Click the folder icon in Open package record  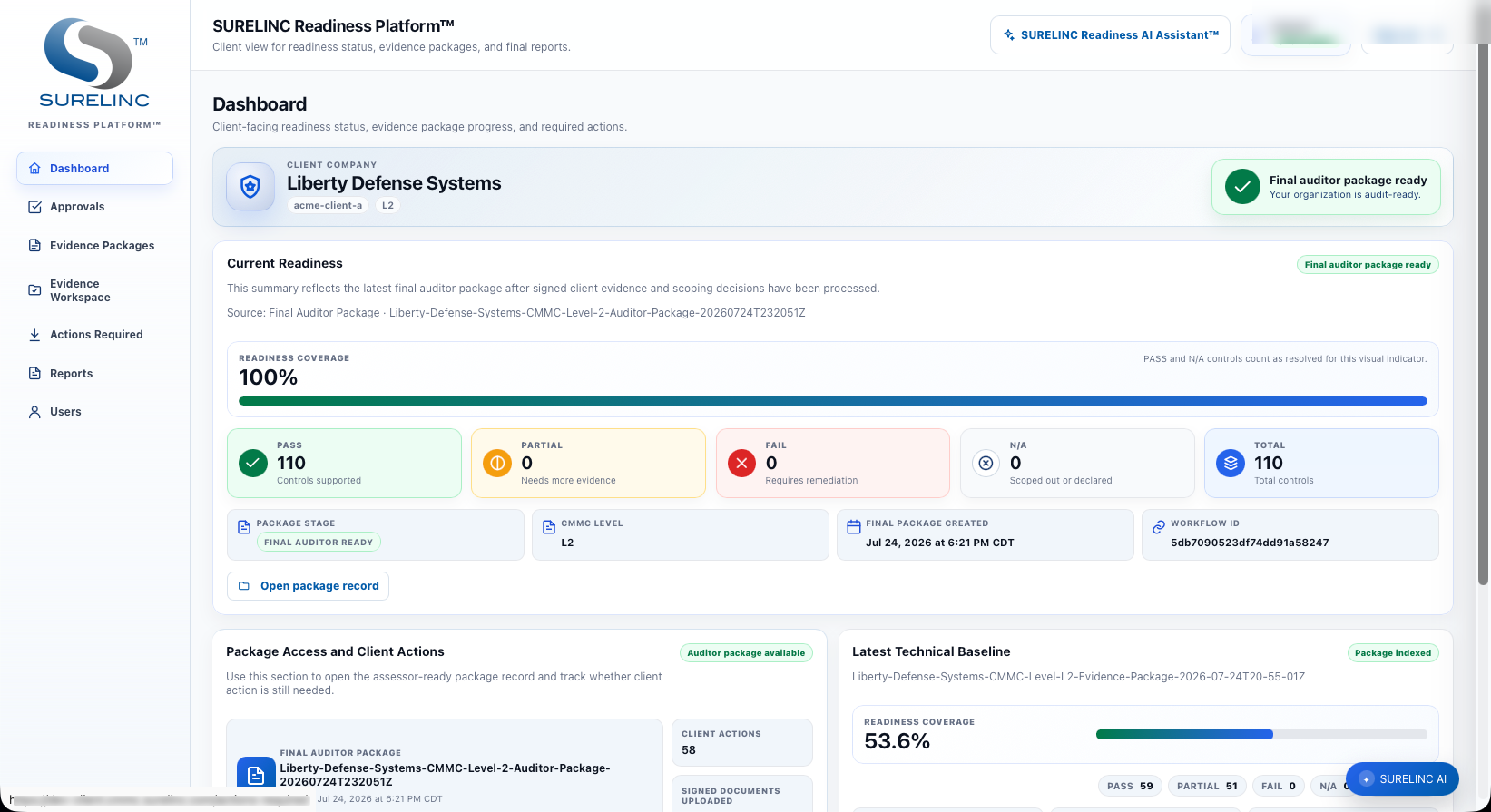244,586
